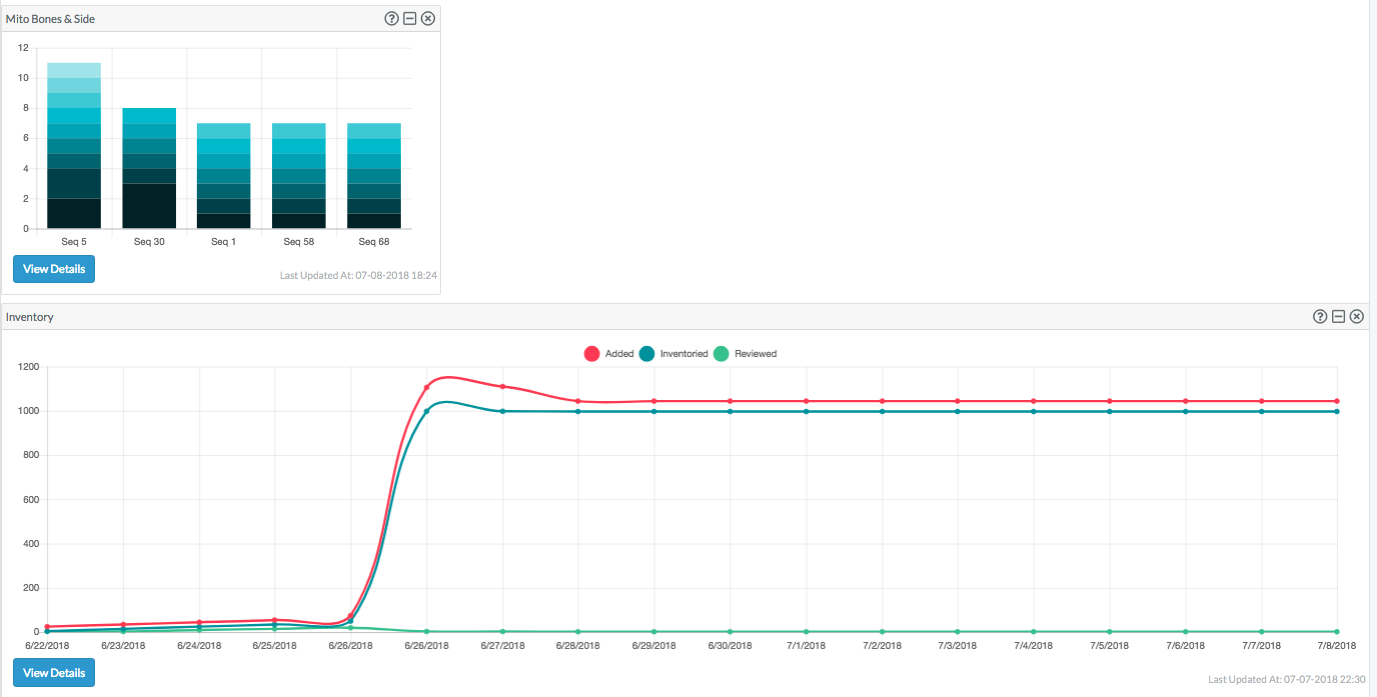Collapse the Mito Bones & Side panel
Image resolution: width=1377 pixels, height=697 pixels.
[410, 18]
